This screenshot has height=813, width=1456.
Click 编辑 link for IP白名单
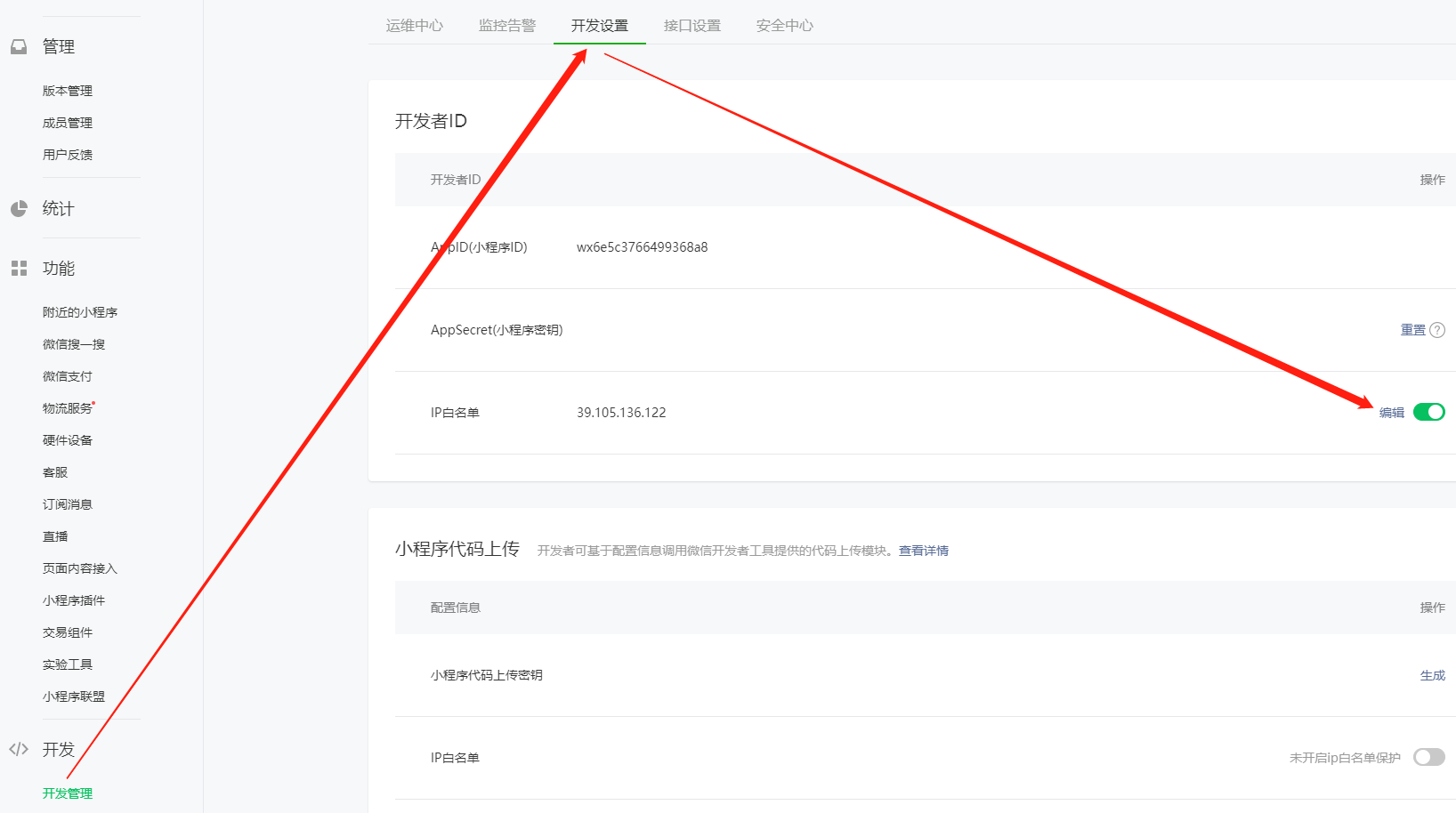click(x=1392, y=413)
